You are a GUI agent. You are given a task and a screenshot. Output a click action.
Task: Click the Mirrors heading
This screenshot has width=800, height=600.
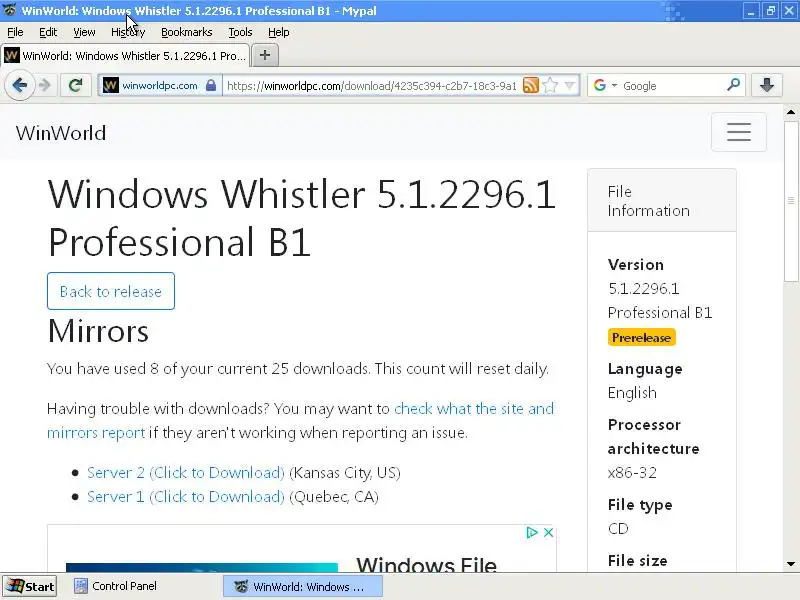98,331
